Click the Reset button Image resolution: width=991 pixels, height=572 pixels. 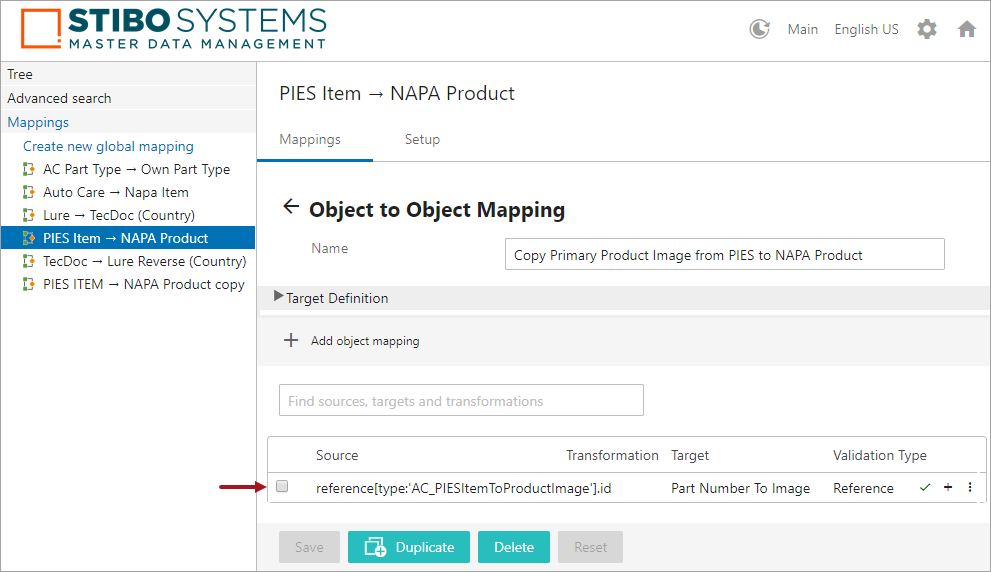tap(590, 547)
